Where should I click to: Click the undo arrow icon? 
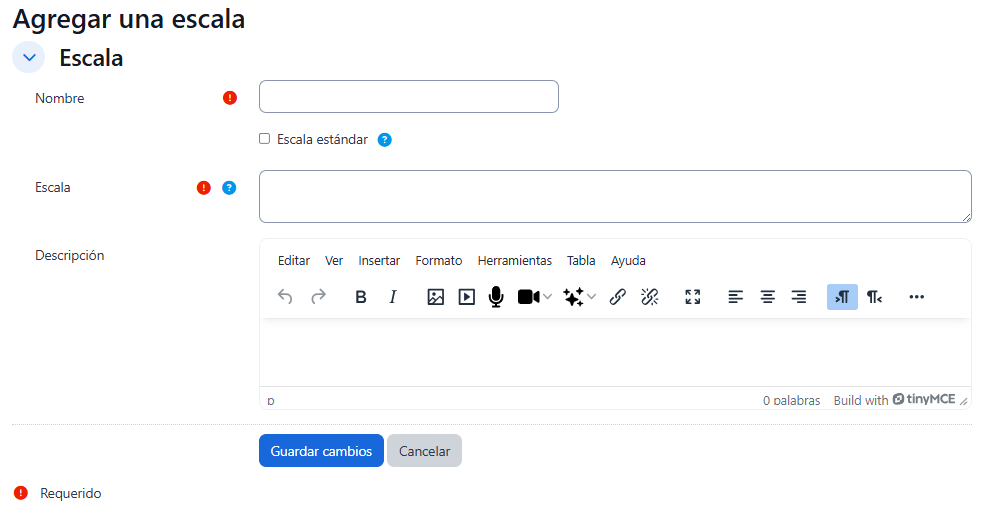coord(285,297)
